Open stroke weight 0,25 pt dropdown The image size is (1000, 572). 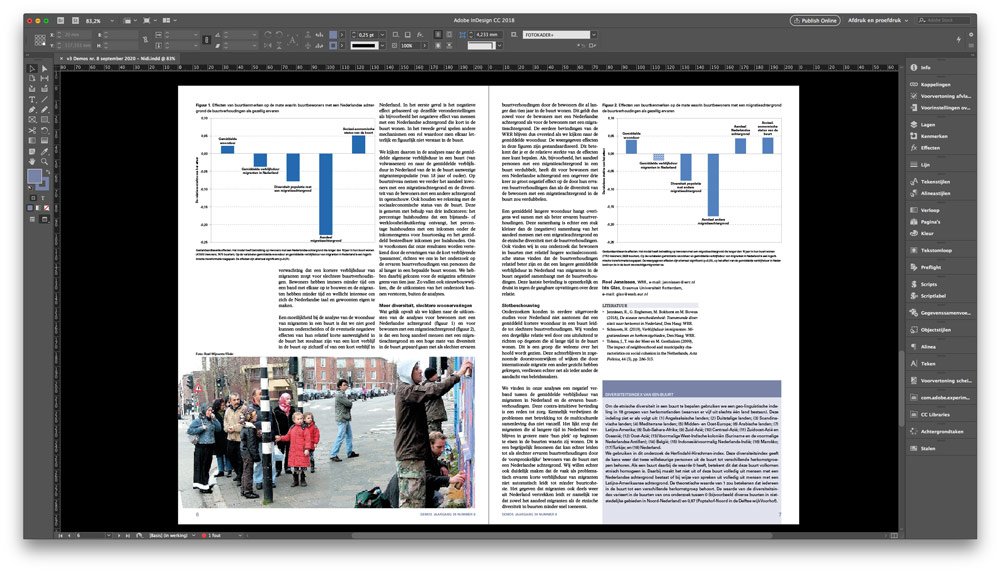point(382,34)
